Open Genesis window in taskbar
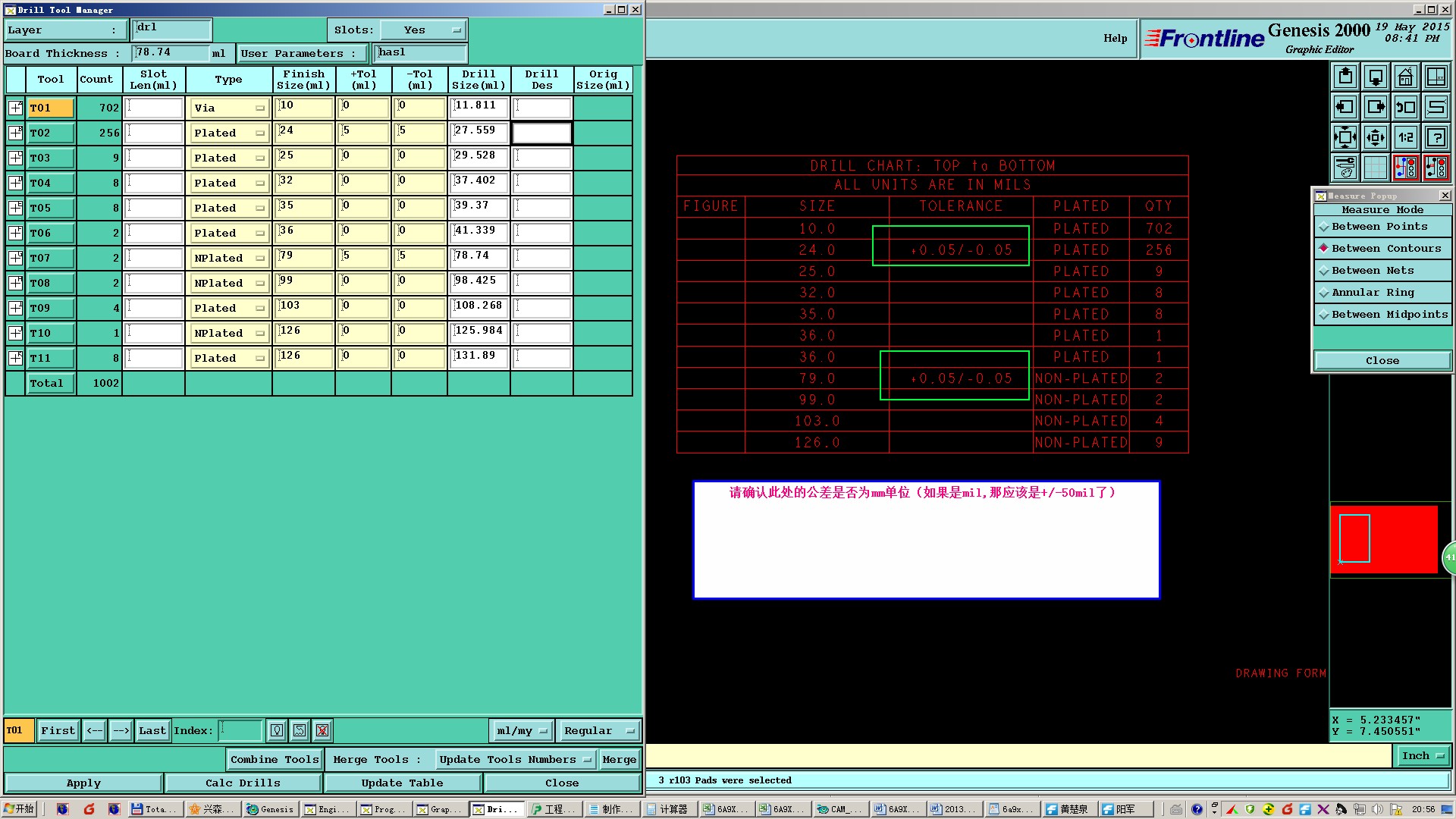This screenshot has height=819, width=1456. (270, 809)
